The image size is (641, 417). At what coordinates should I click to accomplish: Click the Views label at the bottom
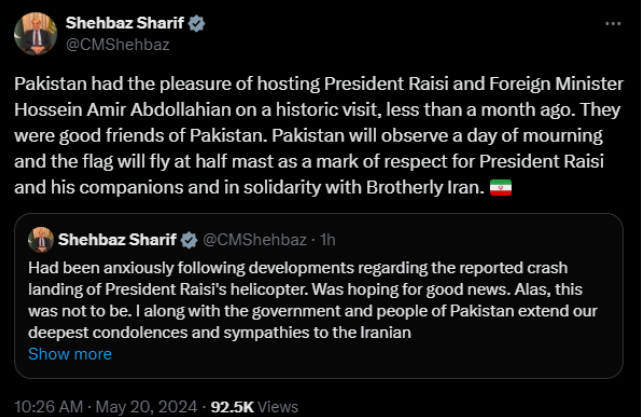tap(279, 407)
